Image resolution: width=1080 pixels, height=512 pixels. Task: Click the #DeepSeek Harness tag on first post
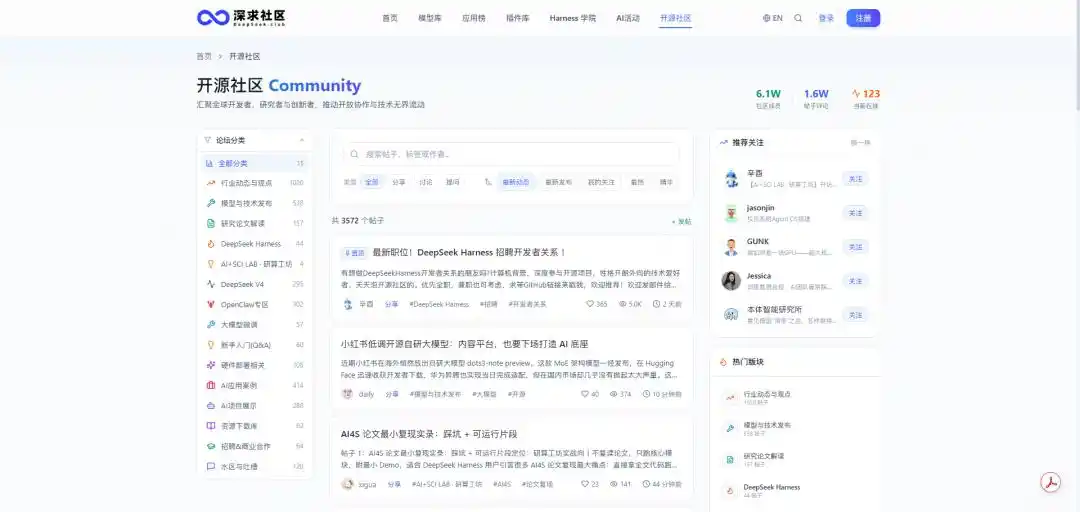439,304
